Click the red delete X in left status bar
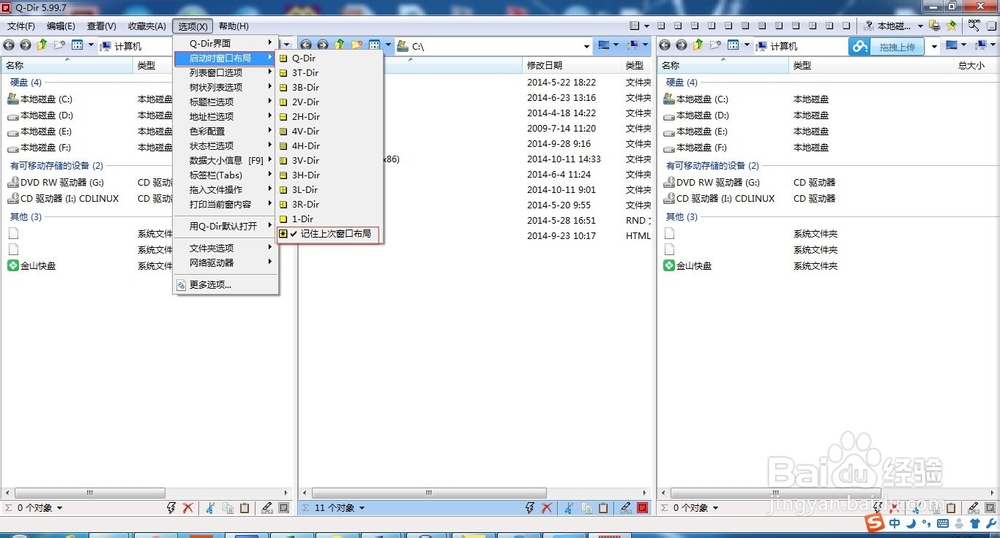This screenshot has height=538, width=1000. [x=188, y=508]
